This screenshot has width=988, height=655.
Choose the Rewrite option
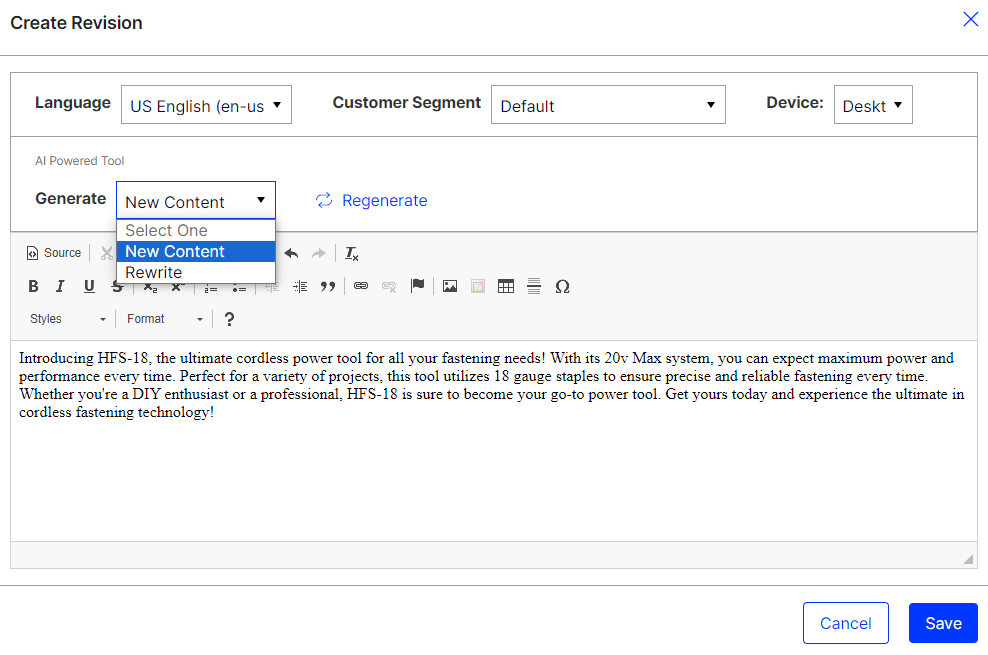tap(196, 272)
